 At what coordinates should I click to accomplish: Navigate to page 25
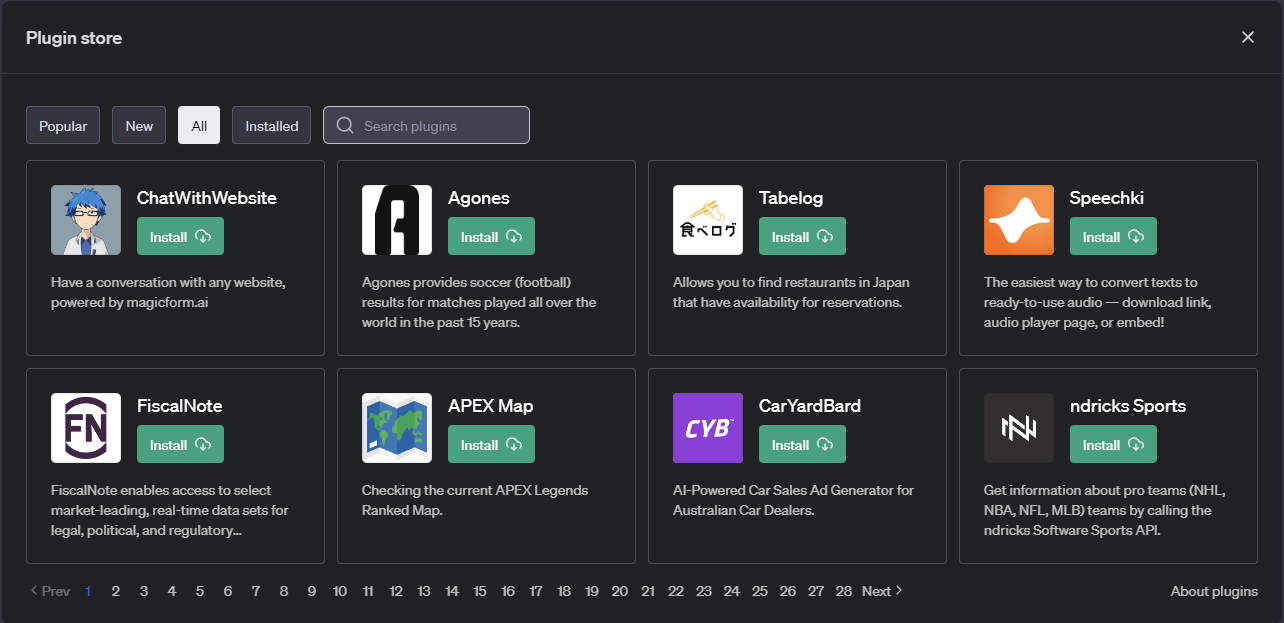coord(760,591)
